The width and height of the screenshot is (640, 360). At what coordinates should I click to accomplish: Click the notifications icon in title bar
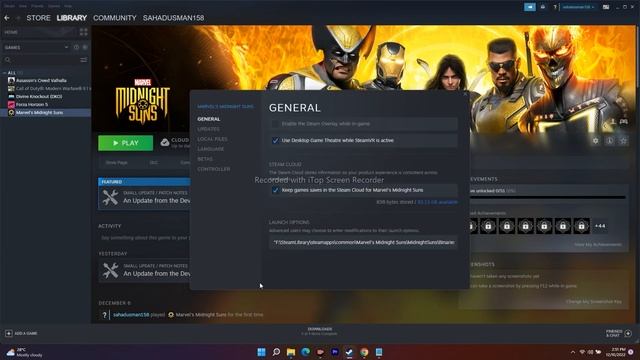tap(543, 7)
